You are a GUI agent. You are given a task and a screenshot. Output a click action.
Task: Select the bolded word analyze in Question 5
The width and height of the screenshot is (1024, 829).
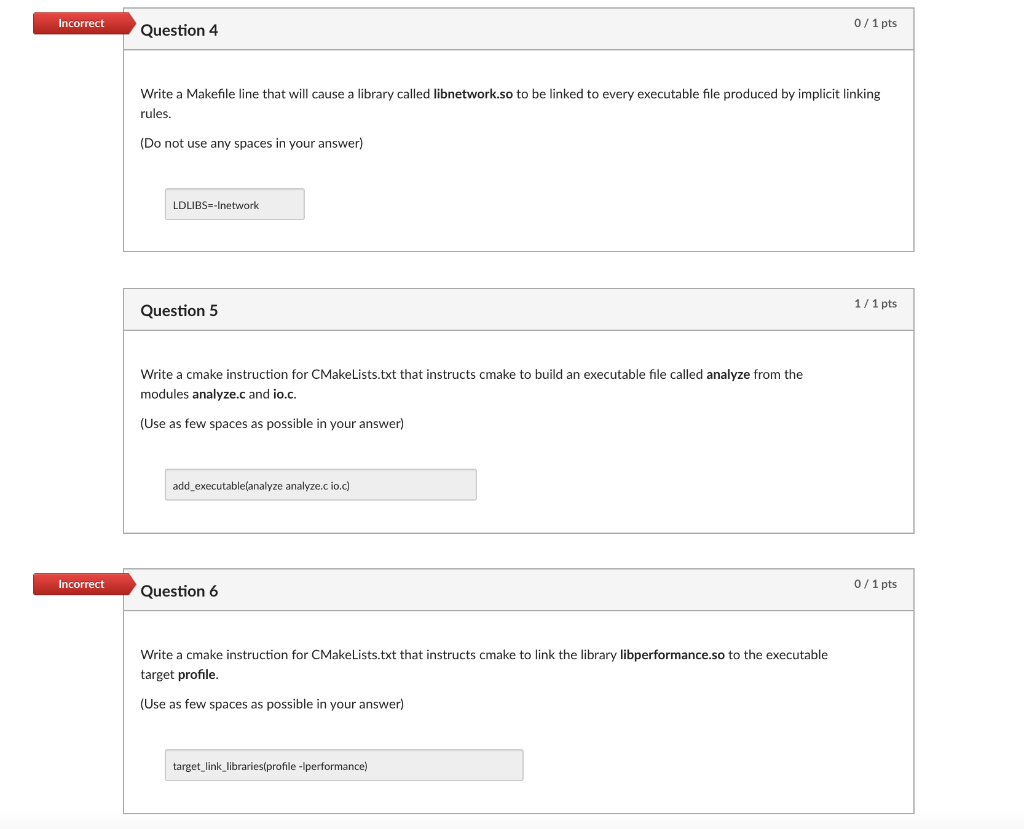tap(726, 374)
